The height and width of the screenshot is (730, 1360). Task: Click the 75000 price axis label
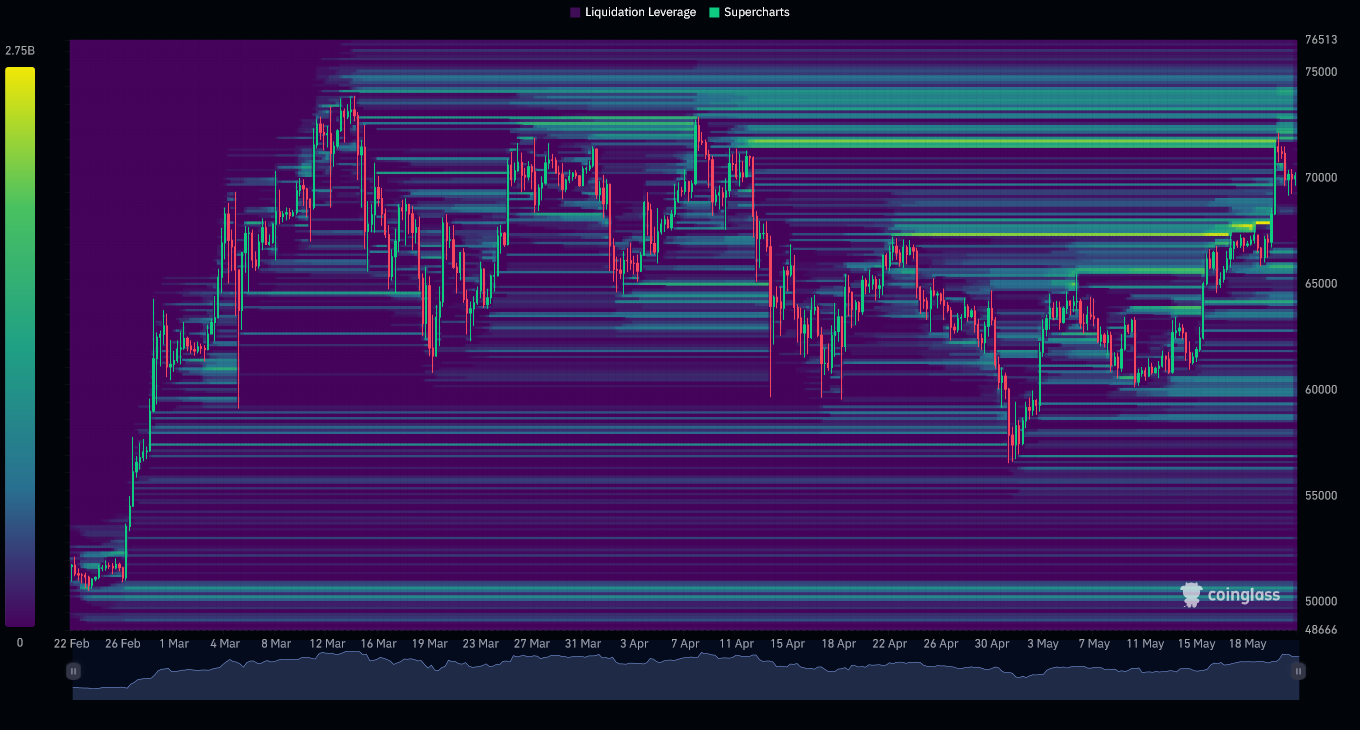click(1321, 72)
